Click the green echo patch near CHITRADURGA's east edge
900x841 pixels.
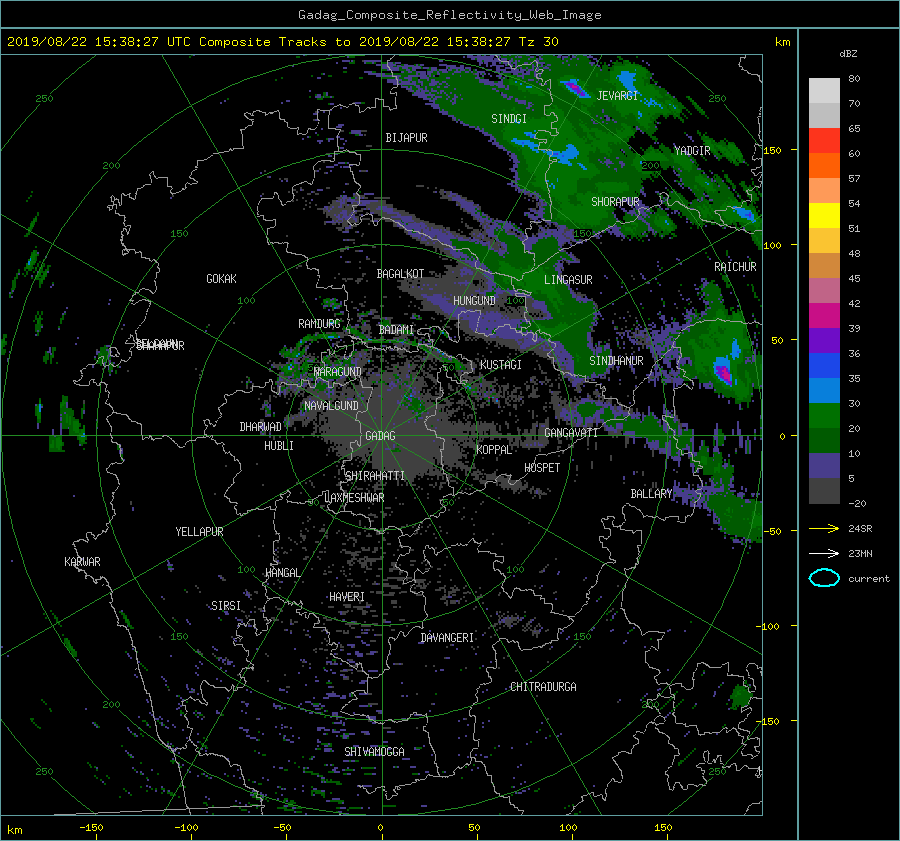coord(740,696)
